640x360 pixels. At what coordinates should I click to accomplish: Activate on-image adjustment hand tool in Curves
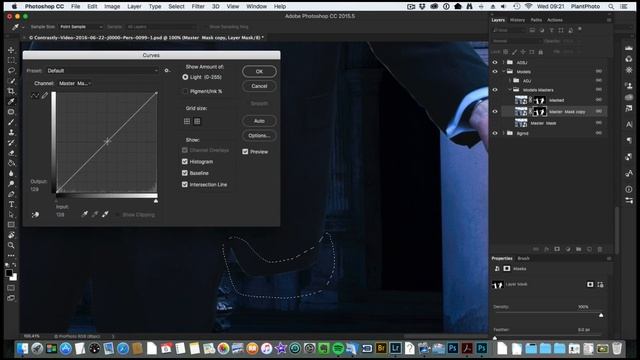(x=36, y=214)
